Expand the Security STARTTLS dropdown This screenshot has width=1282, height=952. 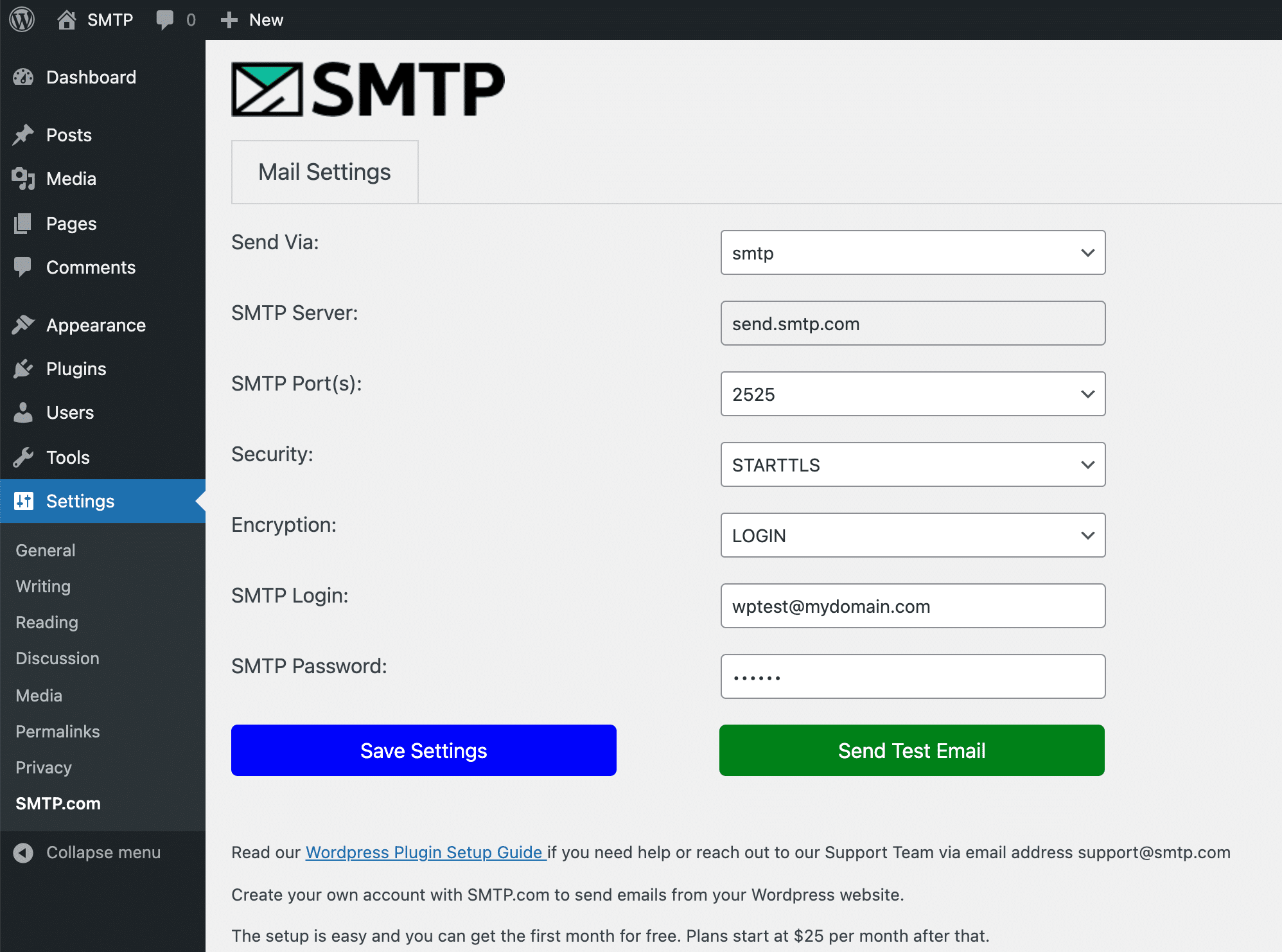pos(913,464)
